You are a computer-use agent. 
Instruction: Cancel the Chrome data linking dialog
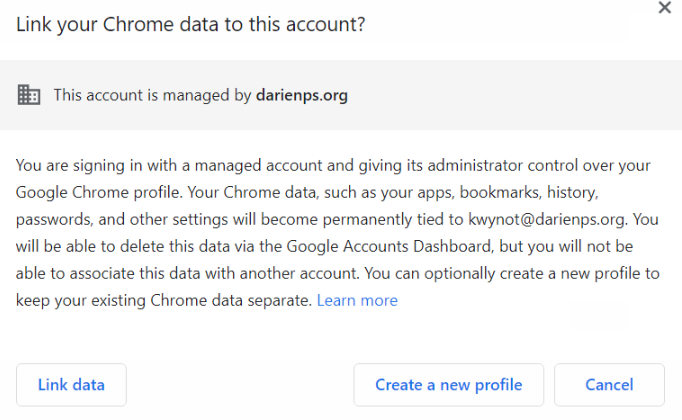click(609, 385)
